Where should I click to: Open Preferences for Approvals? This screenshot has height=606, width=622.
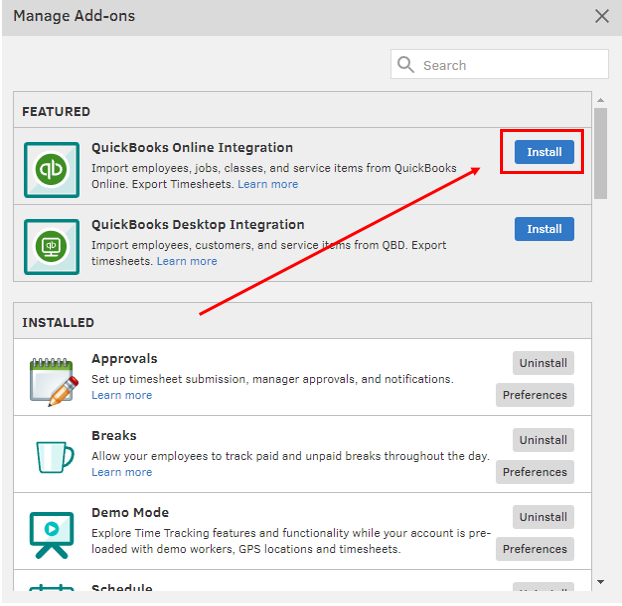point(535,395)
